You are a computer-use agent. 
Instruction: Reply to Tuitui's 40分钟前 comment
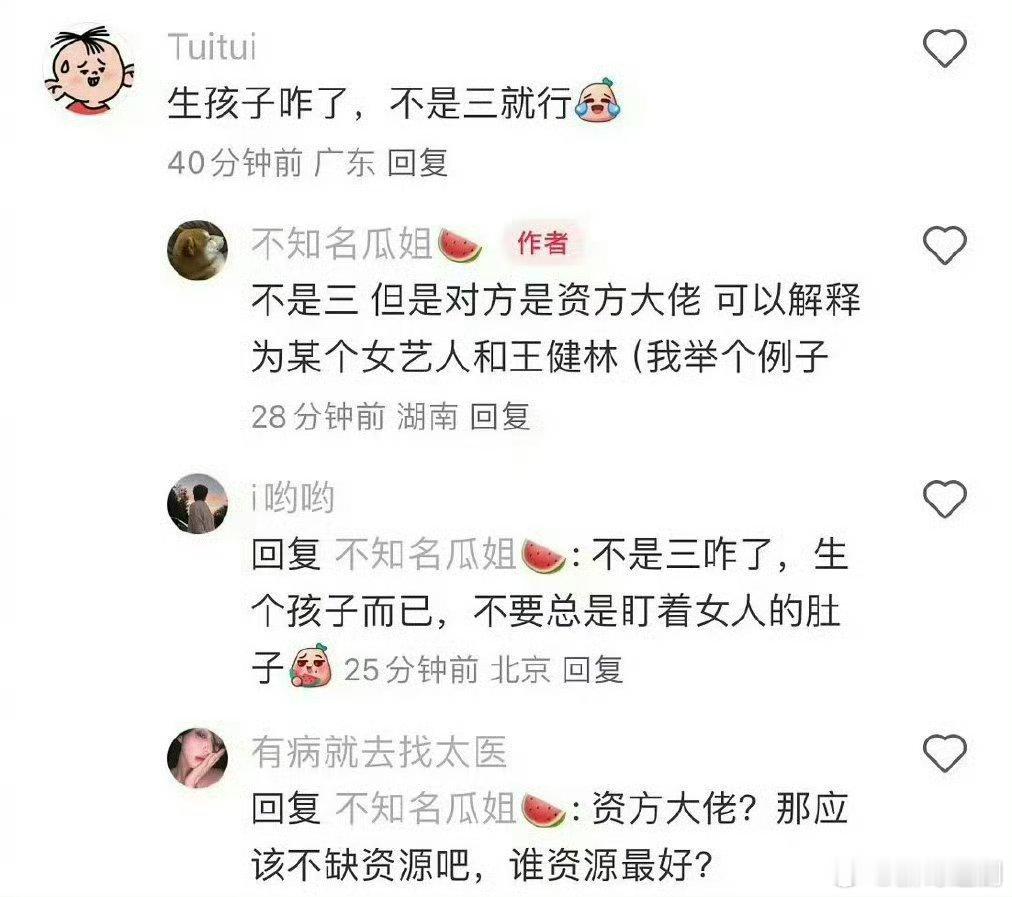point(417,162)
